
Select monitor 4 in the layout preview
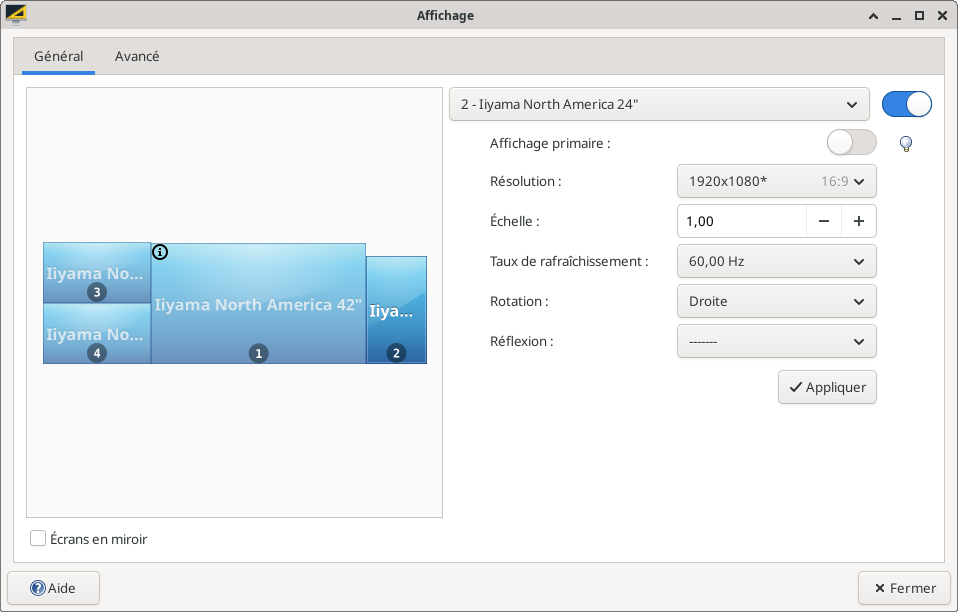[x=97, y=333]
